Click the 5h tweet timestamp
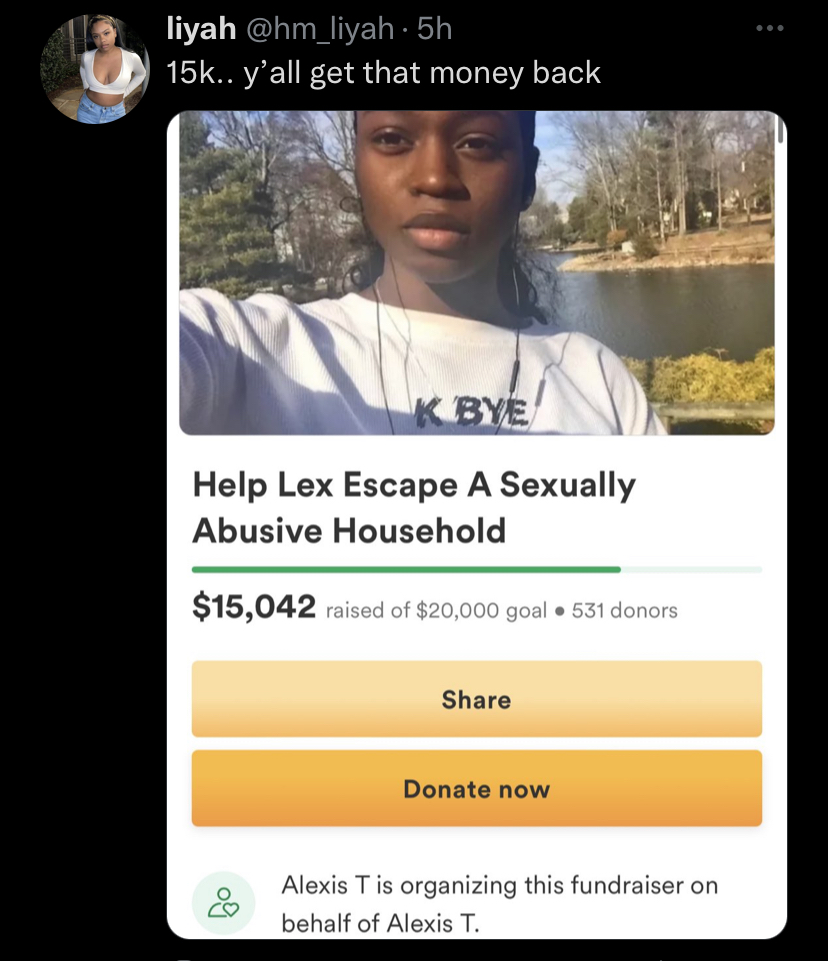The width and height of the screenshot is (828, 961). (435, 29)
